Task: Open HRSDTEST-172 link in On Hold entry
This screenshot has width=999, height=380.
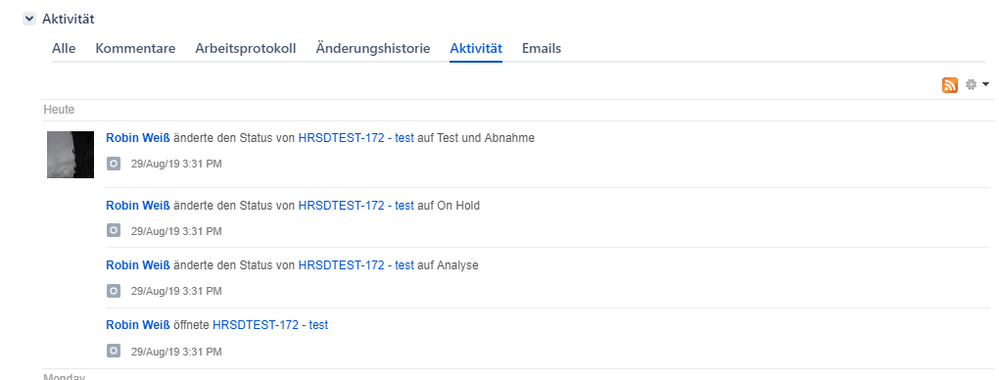Action: pyautogui.click(x=356, y=205)
